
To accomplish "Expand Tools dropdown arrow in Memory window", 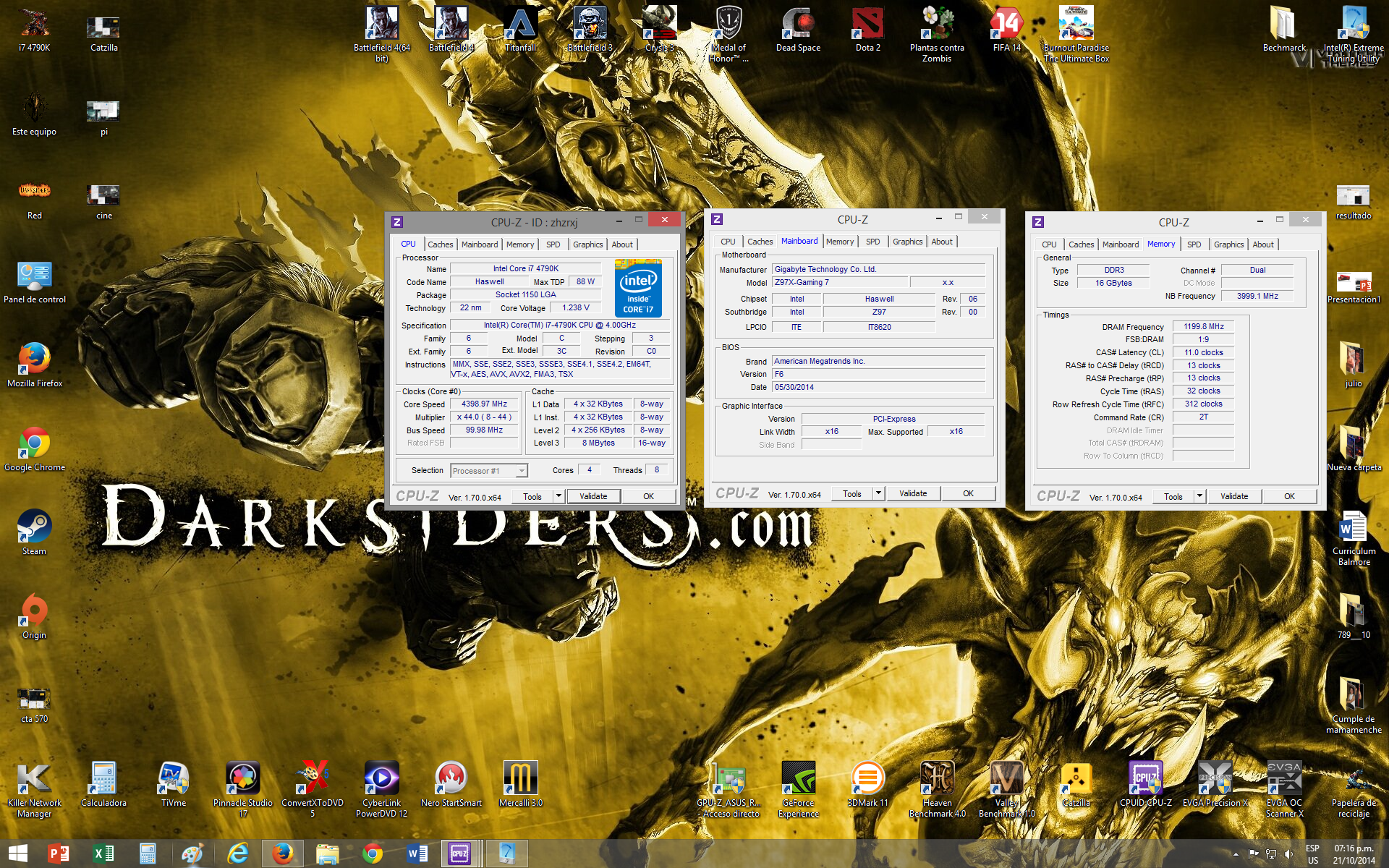I will [1199, 496].
